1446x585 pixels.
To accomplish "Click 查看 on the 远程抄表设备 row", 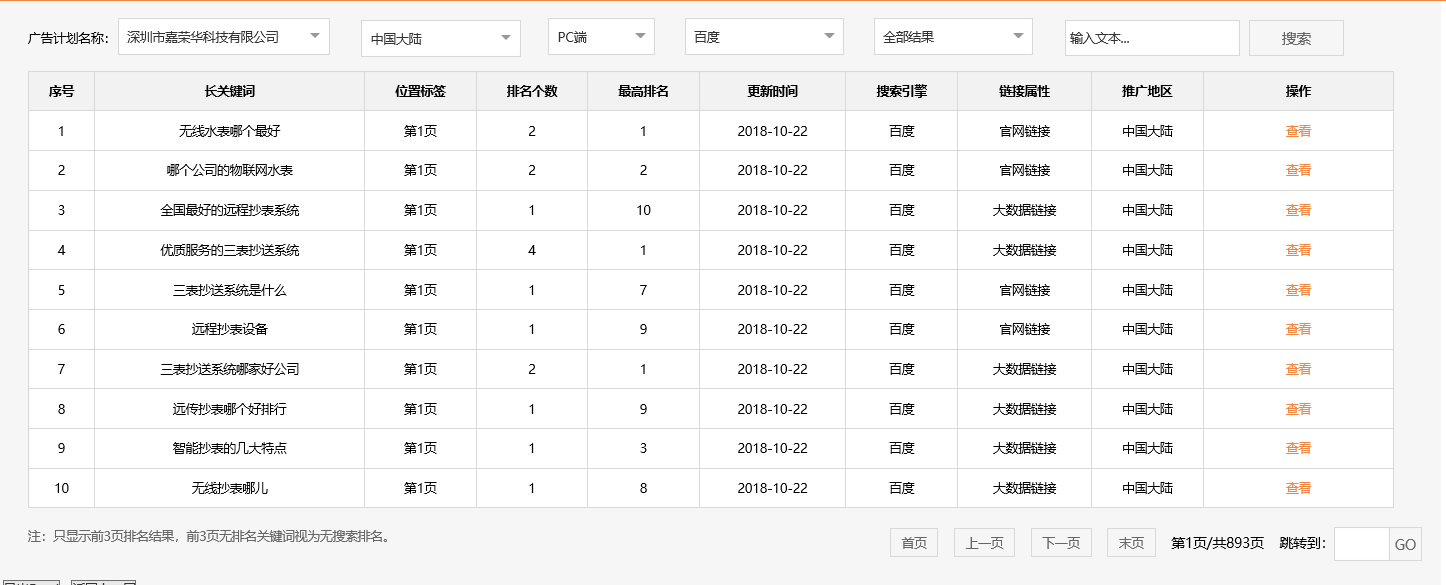I will (1297, 329).
